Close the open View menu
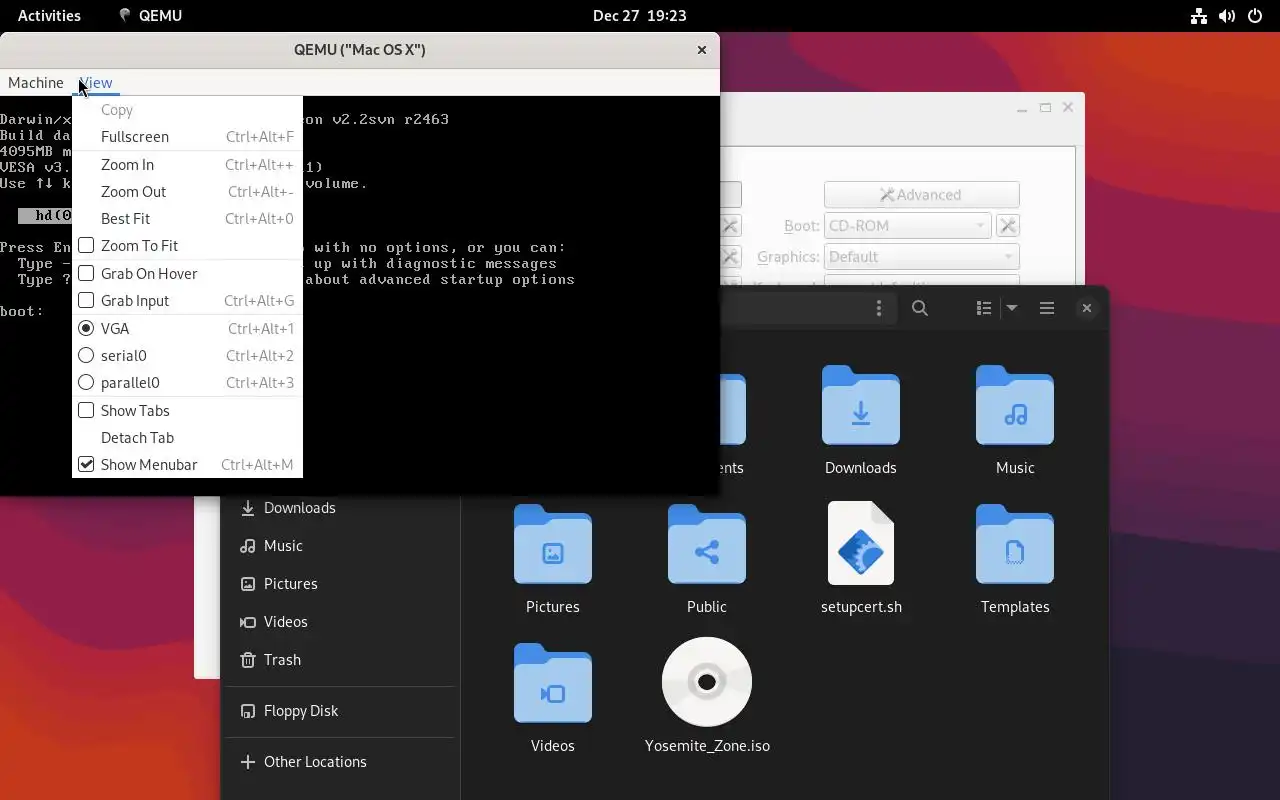The image size is (1280, 800). click(x=96, y=83)
